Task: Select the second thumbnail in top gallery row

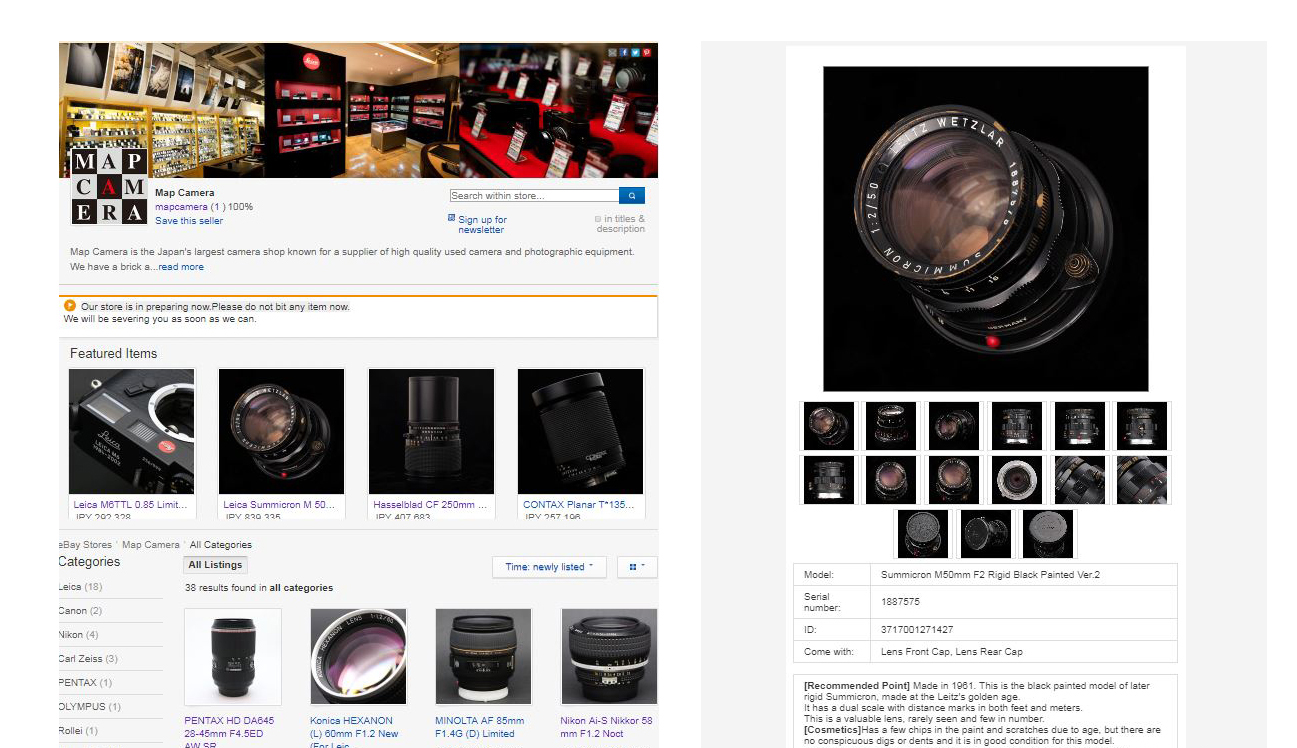Action: click(x=891, y=426)
